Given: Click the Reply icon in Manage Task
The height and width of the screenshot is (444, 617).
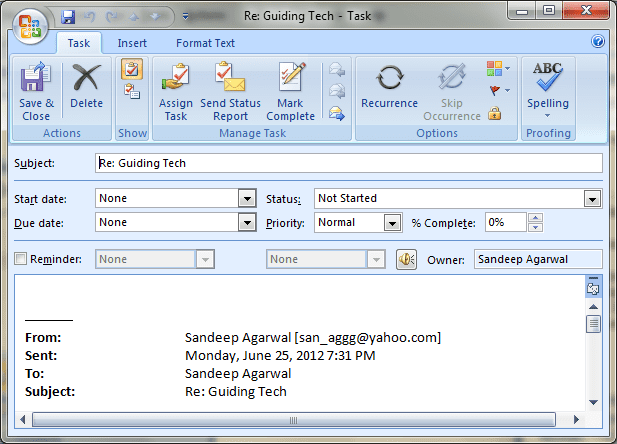Looking at the screenshot, I should (x=337, y=70).
